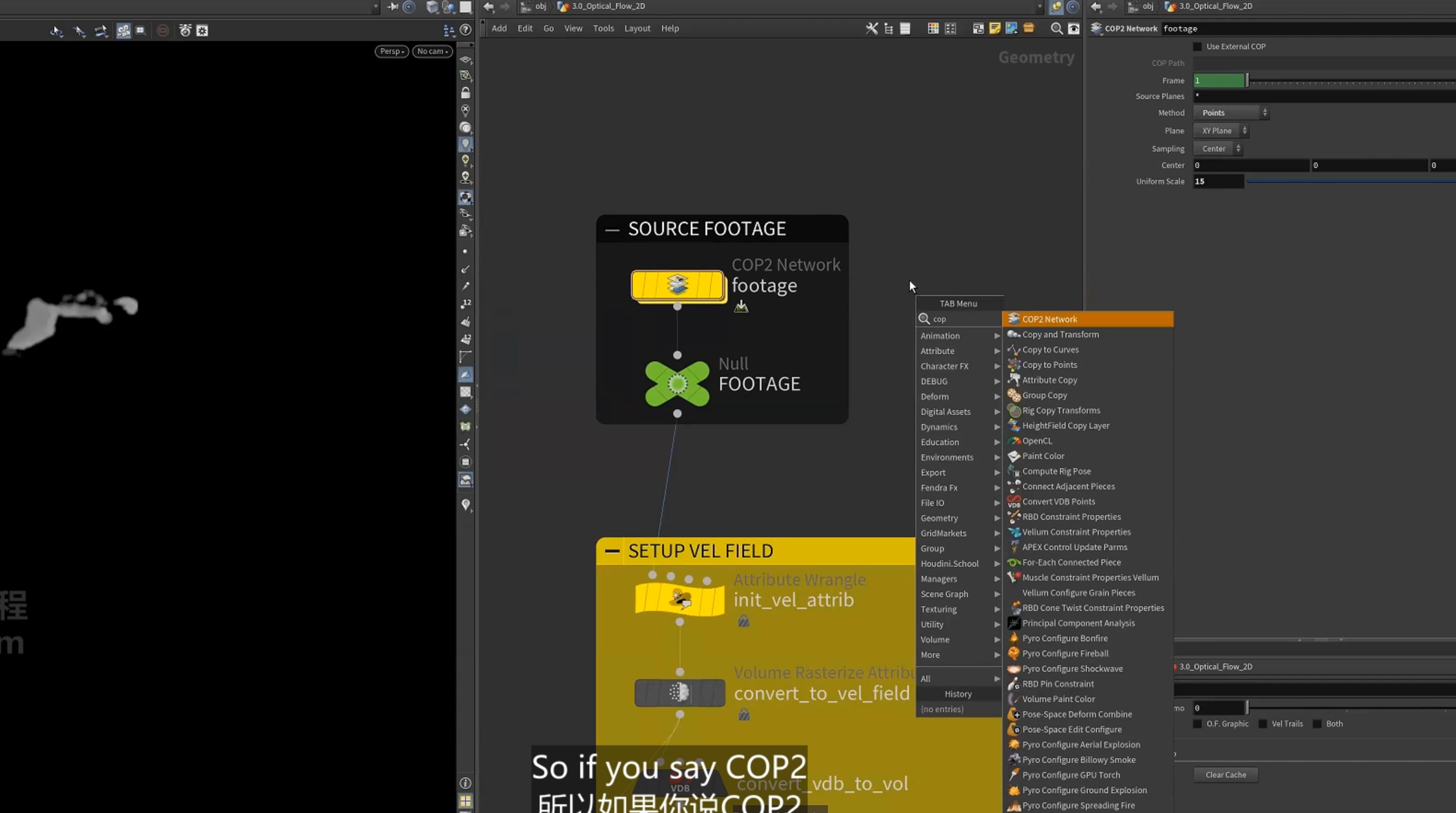Collapse the SOURCE FOOTAGE network box
Image resolution: width=1456 pixels, height=813 pixels.
[612, 229]
